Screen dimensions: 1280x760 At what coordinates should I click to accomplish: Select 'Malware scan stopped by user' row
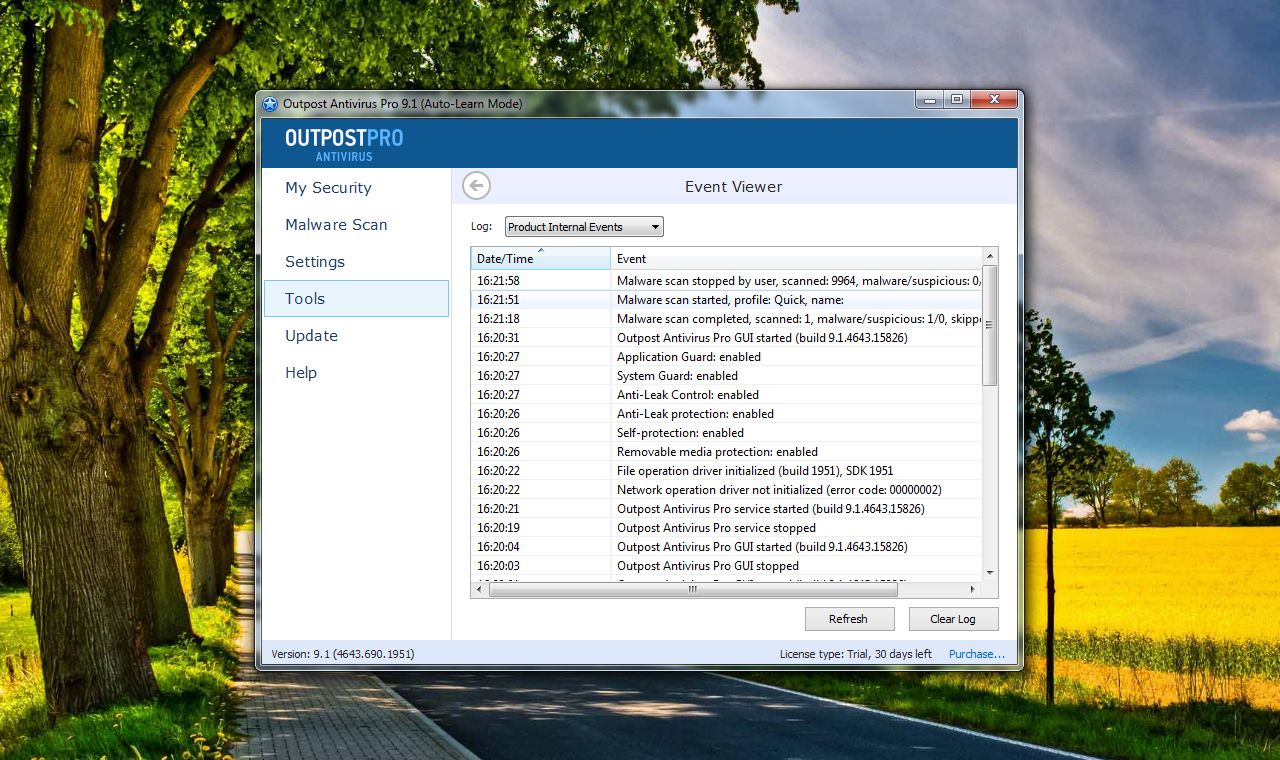pos(727,281)
